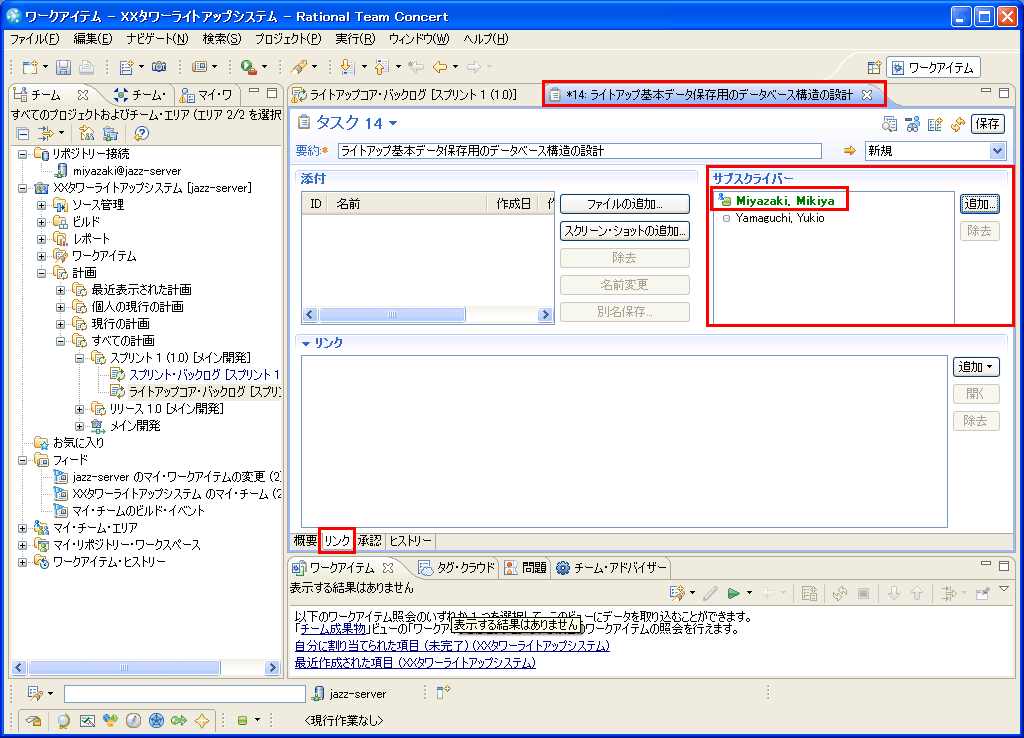Image resolution: width=1024 pixels, height=738 pixels.
Task: Open the ヘルプ(H) menu
Action: pyautogui.click(x=486, y=39)
